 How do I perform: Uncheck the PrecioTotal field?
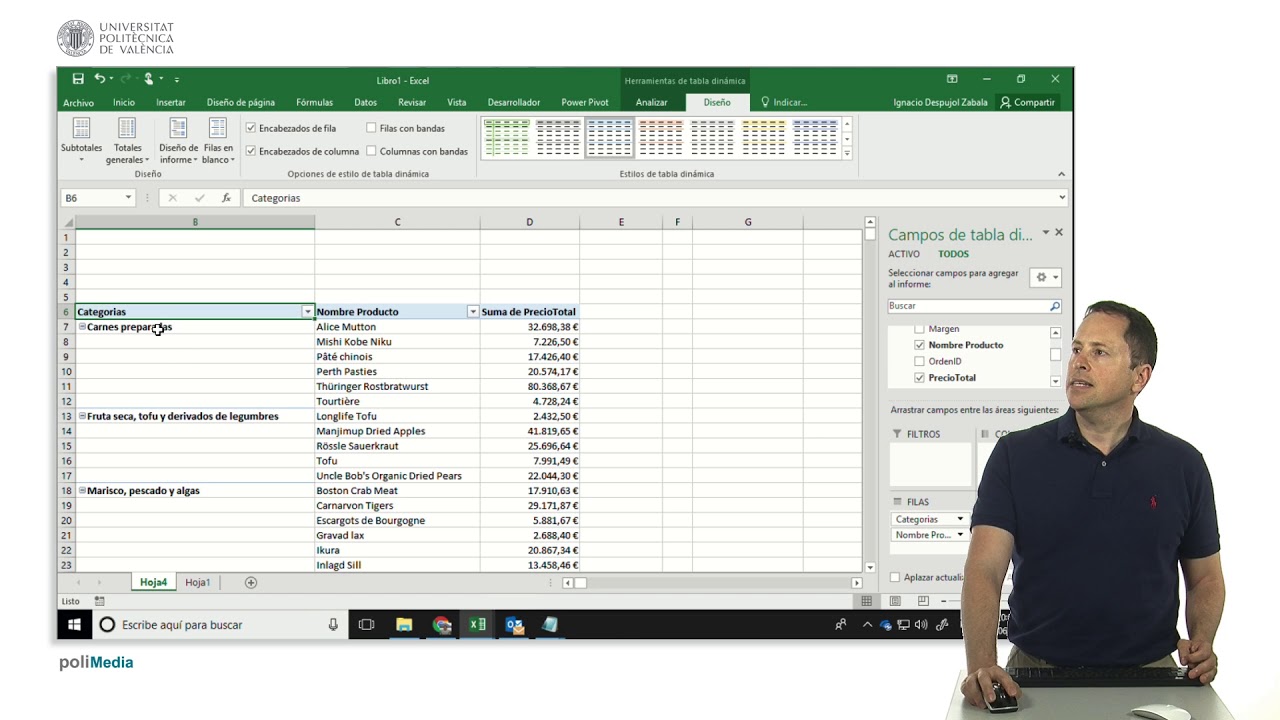click(x=920, y=378)
